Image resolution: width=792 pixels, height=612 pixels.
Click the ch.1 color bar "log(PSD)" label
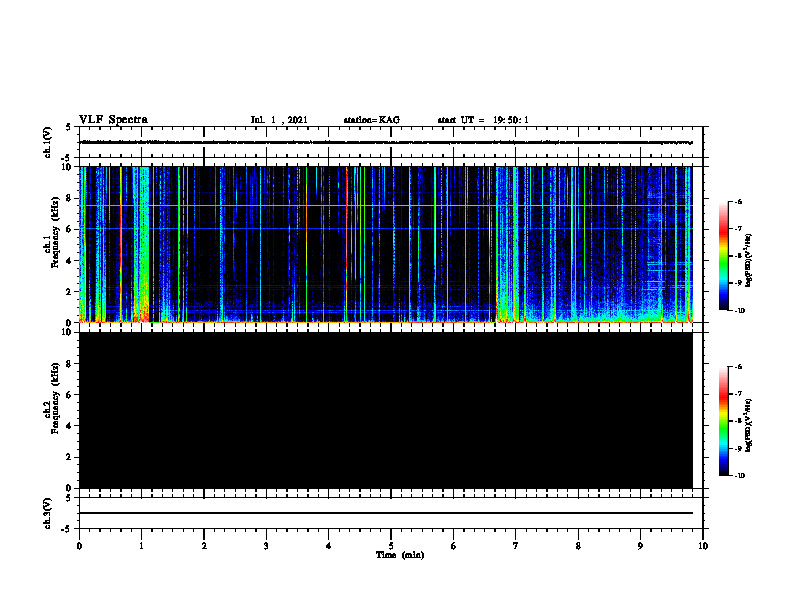click(x=749, y=261)
